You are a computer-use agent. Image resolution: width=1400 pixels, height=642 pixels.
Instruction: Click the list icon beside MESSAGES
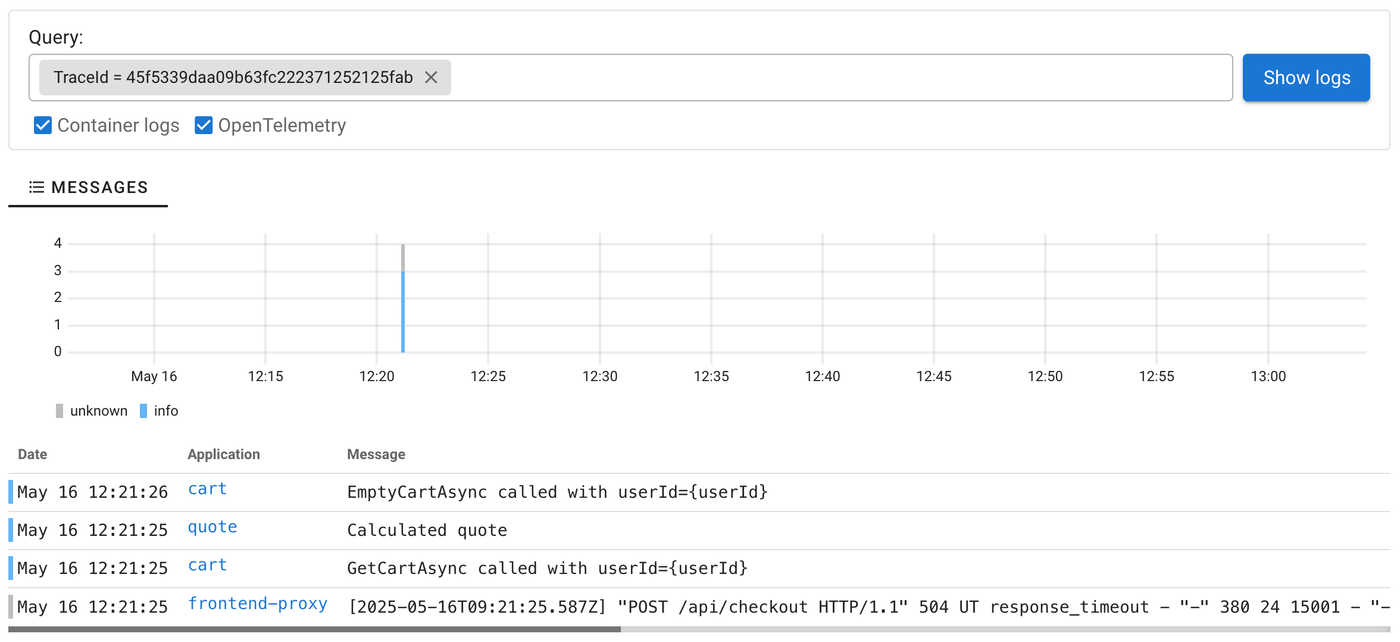click(36, 187)
